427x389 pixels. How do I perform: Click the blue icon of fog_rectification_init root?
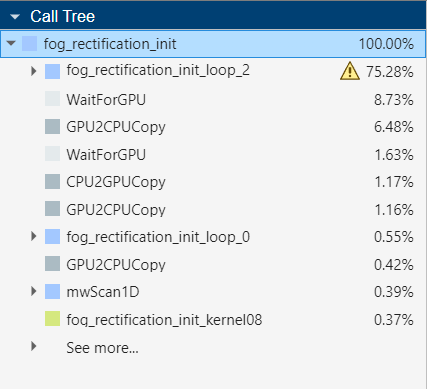[x=29, y=44]
